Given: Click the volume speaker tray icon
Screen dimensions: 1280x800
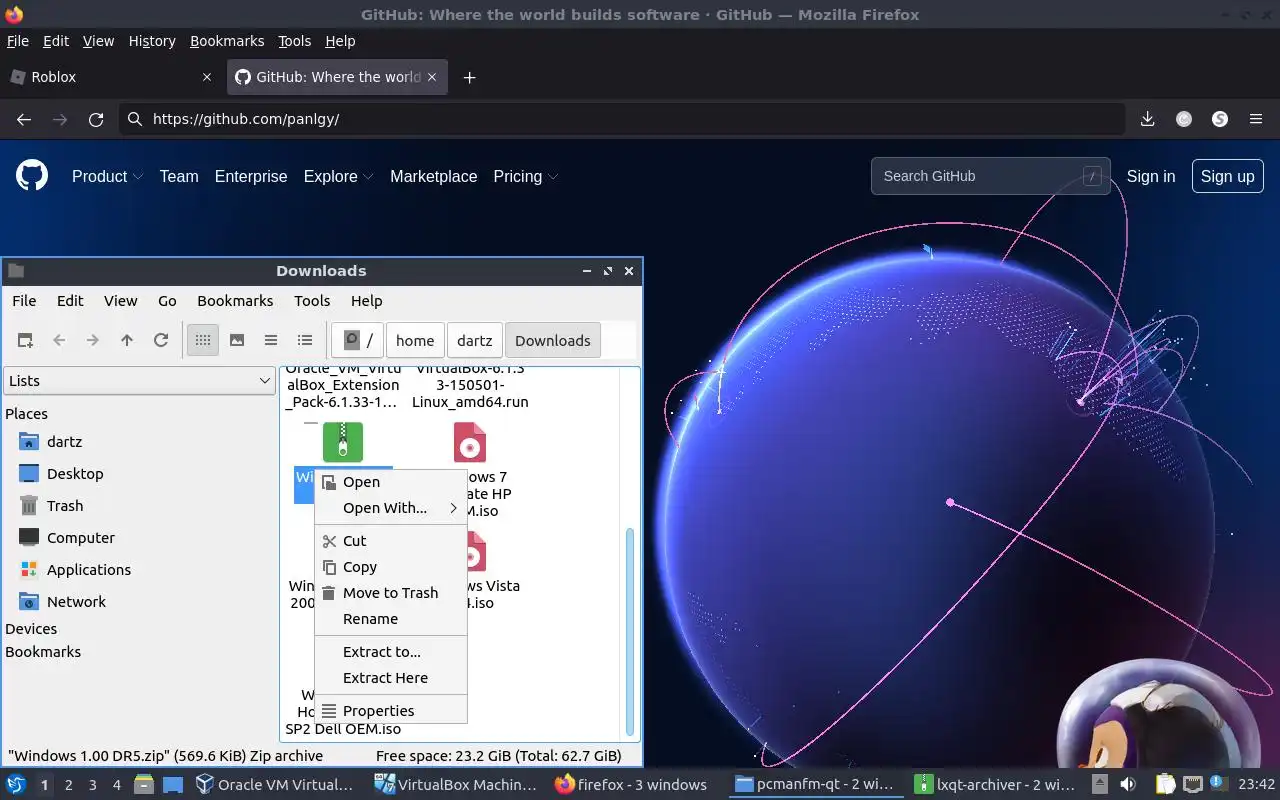Looking at the screenshot, I should 1128,785.
